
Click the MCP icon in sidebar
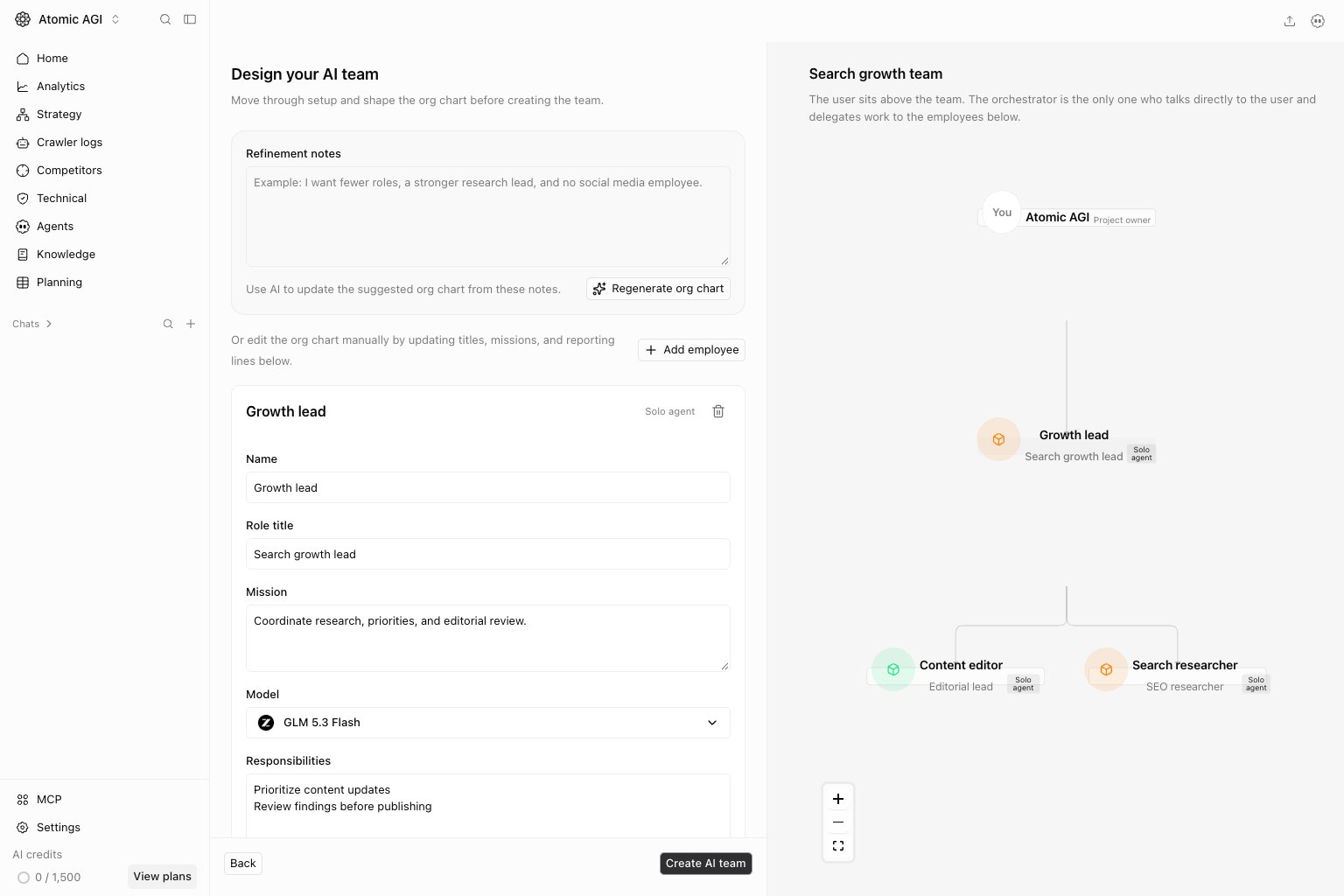coord(23,800)
